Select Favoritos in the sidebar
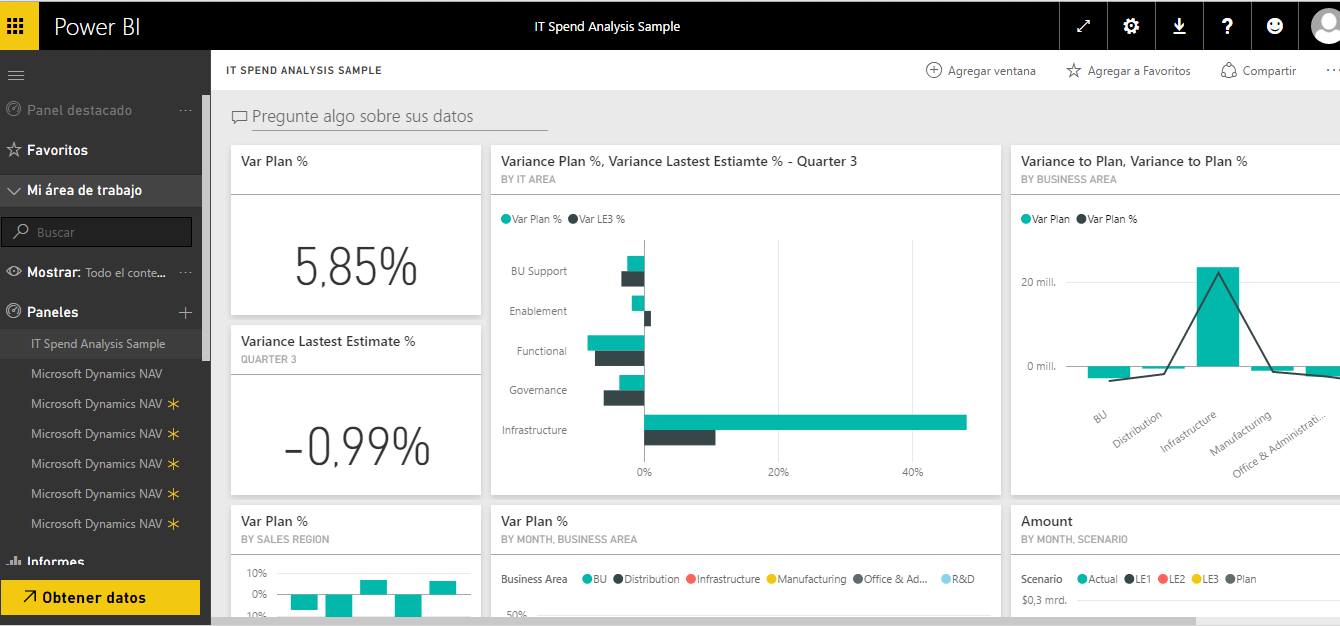The height and width of the screenshot is (626, 1340). pyautogui.click(x=57, y=151)
